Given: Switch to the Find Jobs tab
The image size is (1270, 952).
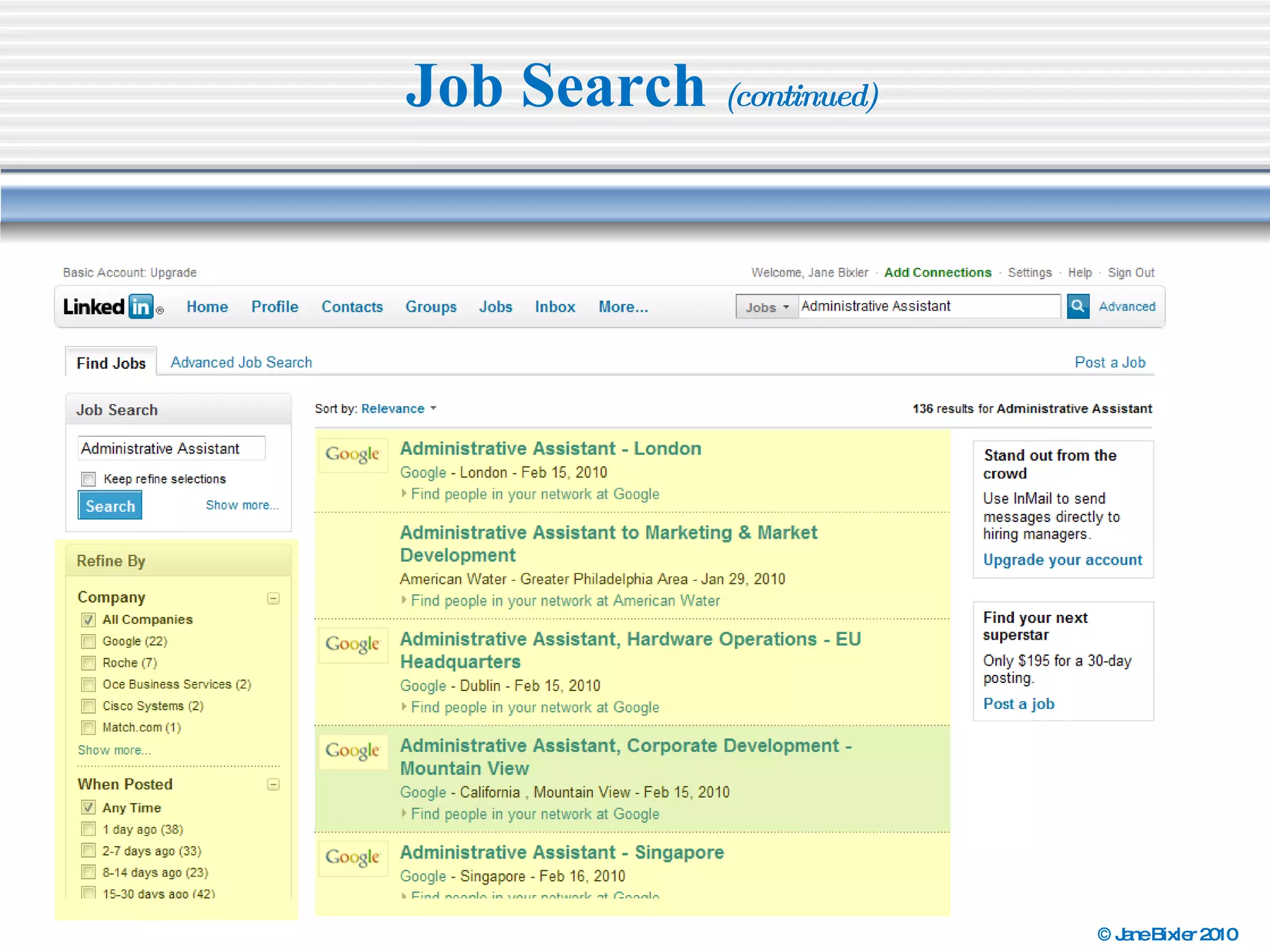Looking at the screenshot, I should tap(111, 363).
